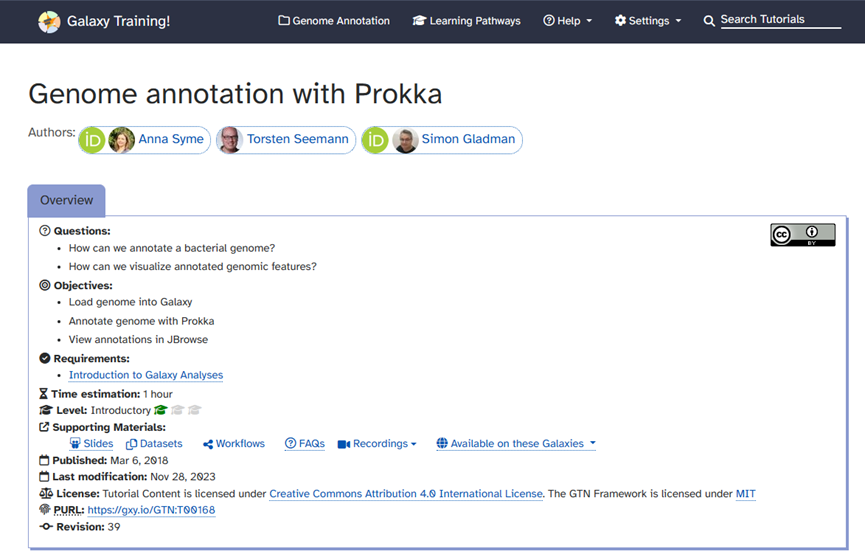Open the Slides supporting material

coord(92,443)
